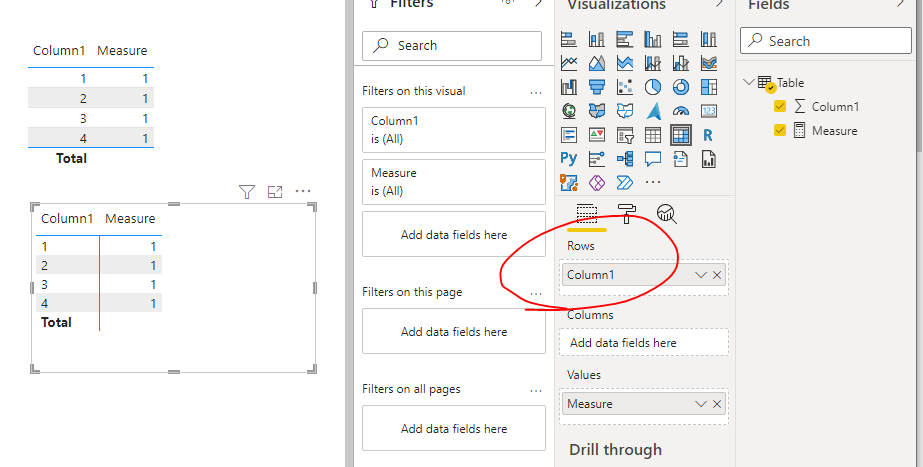The image size is (923, 467).
Task: Click the visual header filter funnel icon
Action: [247, 191]
